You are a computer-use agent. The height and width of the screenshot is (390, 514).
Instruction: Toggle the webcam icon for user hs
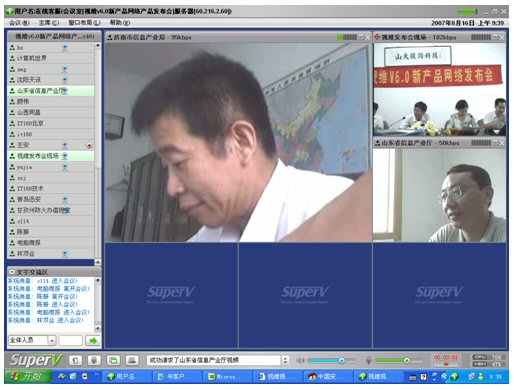pyautogui.click(x=65, y=48)
